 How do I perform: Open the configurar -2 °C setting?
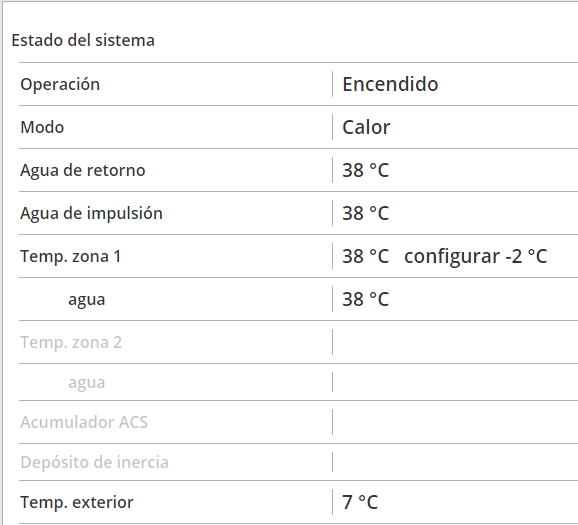pyautogui.click(x=476, y=257)
